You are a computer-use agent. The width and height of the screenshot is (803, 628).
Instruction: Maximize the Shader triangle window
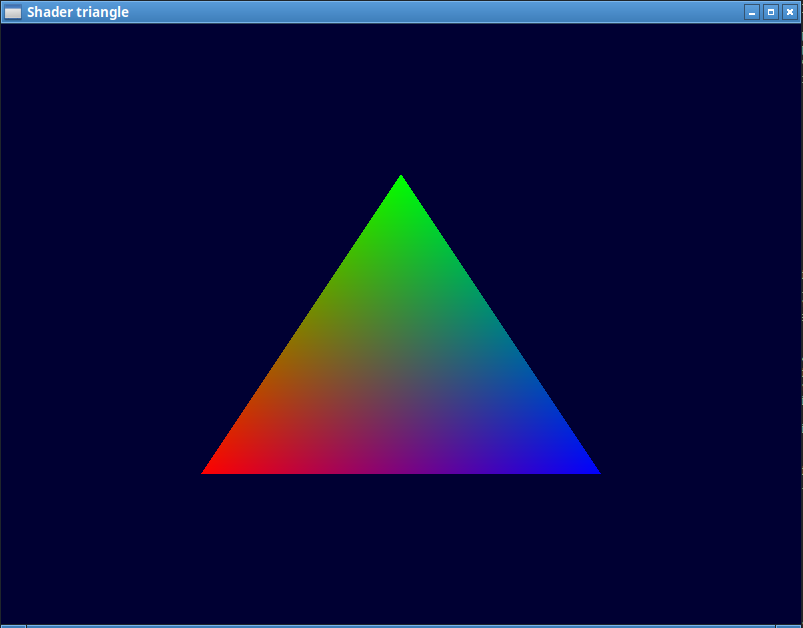click(771, 12)
